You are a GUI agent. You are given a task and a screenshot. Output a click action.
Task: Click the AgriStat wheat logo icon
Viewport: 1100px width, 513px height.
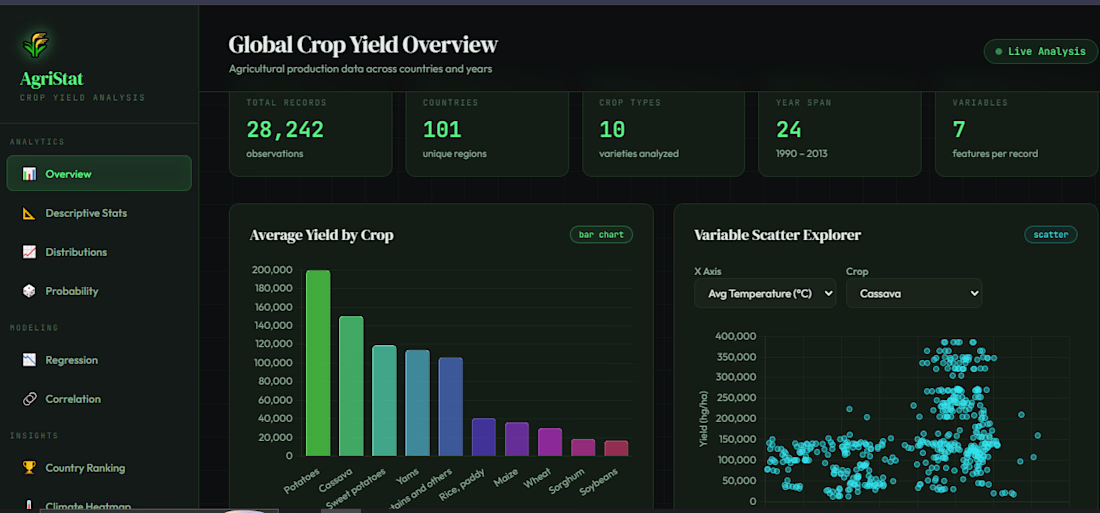click(34, 45)
